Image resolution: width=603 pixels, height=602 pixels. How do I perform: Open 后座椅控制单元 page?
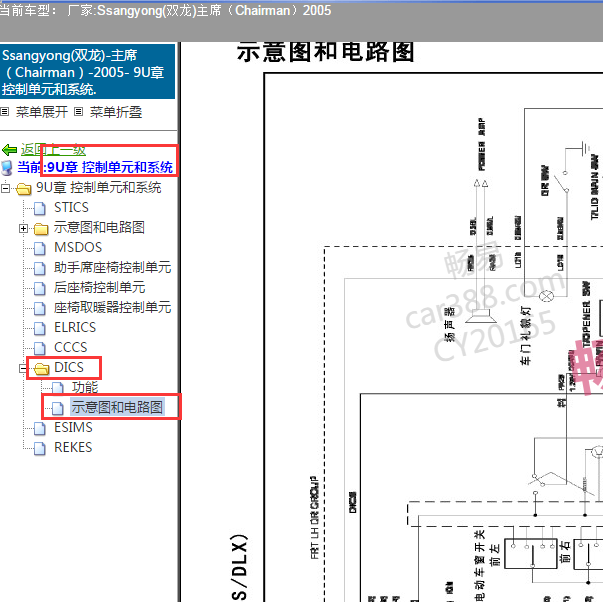[99, 287]
